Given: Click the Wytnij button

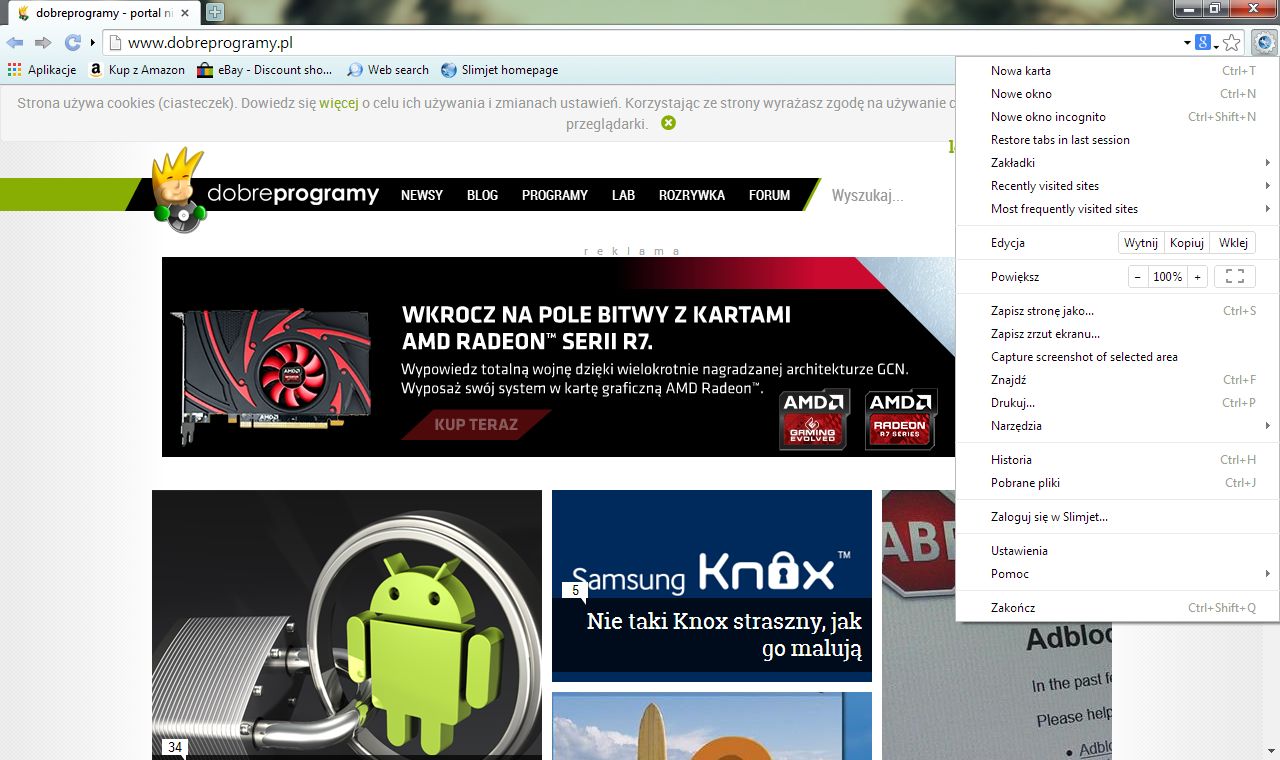Looking at the screenshot, I should pyautogui.click(x=1141, y=243).
